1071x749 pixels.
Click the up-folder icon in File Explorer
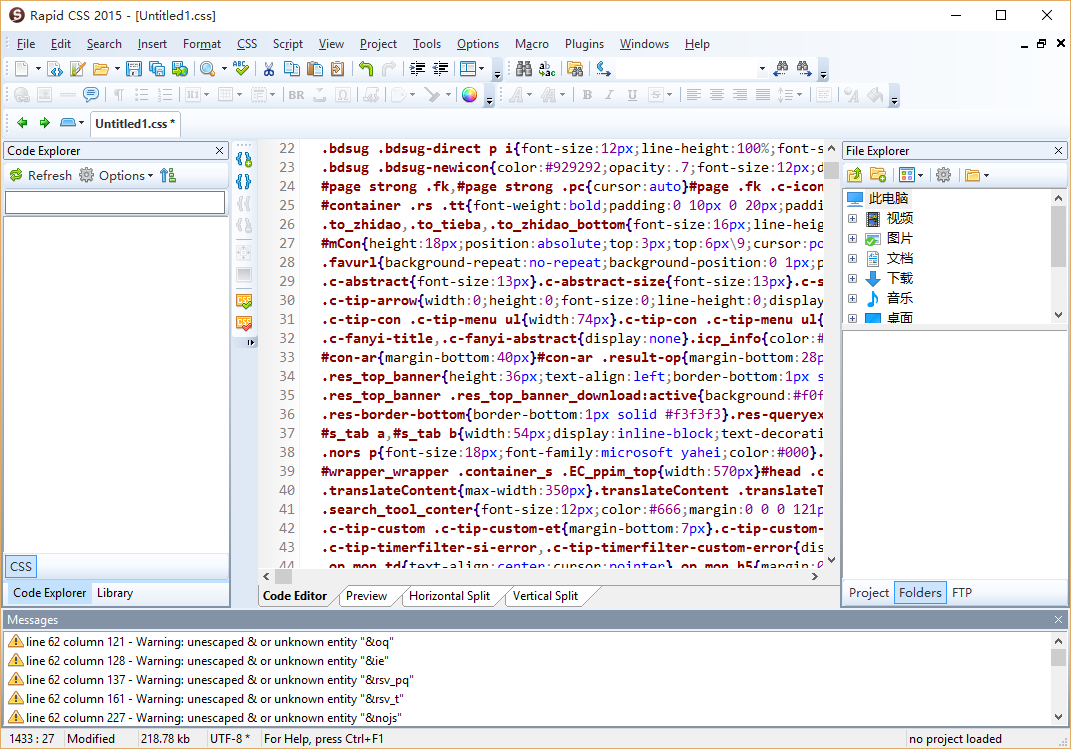pyautogui.click(x=854, y=175)
